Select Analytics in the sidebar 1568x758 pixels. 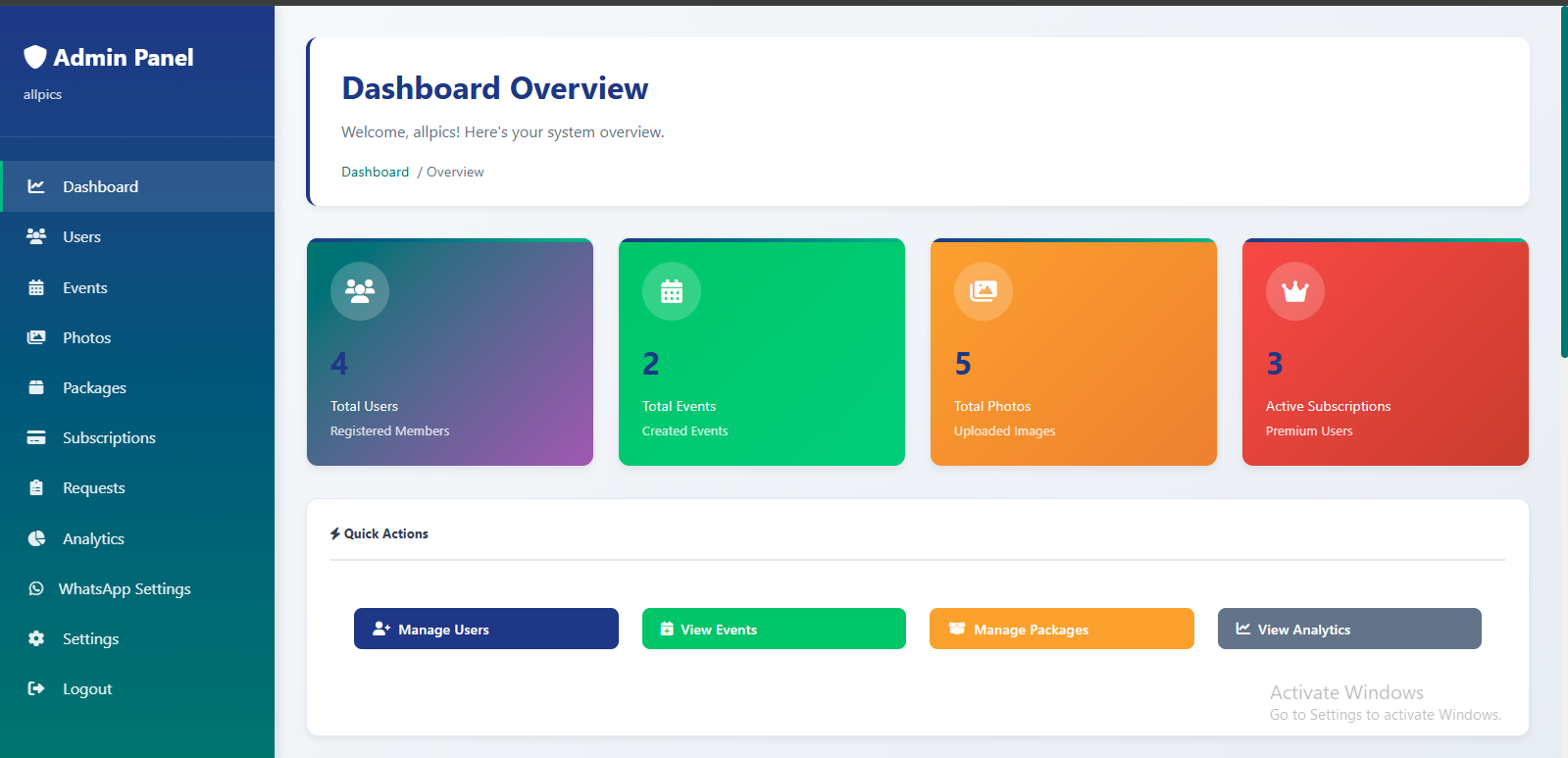pyautogui.click(x=93, y=538)
